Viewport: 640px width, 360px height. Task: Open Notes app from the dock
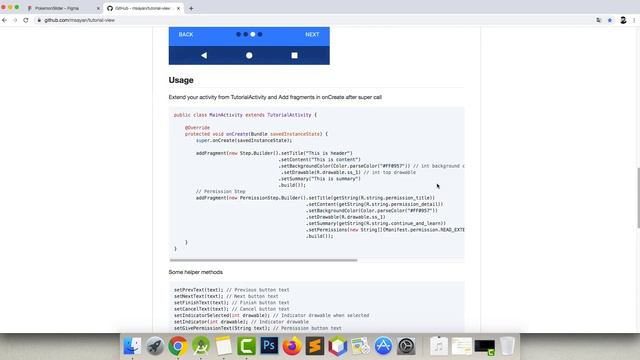pyautogui.click(x=224, y=346)
